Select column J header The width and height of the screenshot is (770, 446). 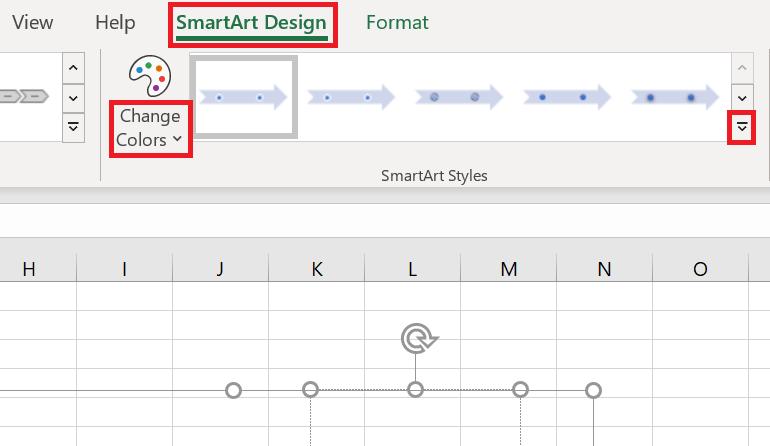point(220,269)
